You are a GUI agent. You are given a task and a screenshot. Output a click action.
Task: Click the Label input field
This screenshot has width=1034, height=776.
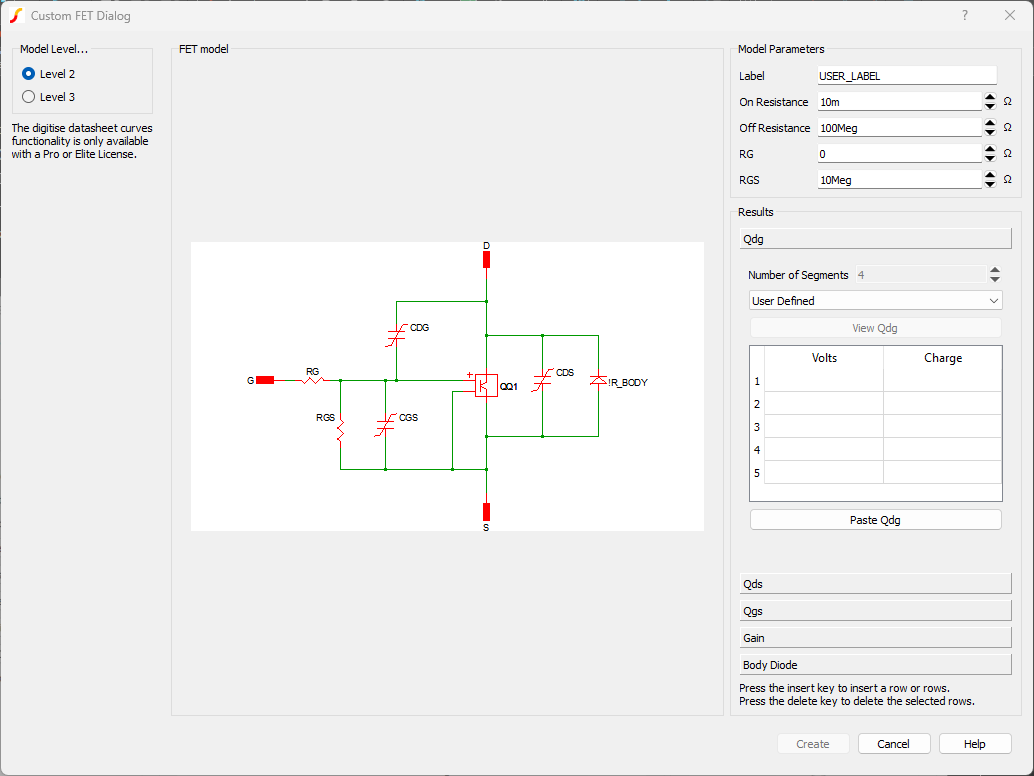click(x=906, y=76)
